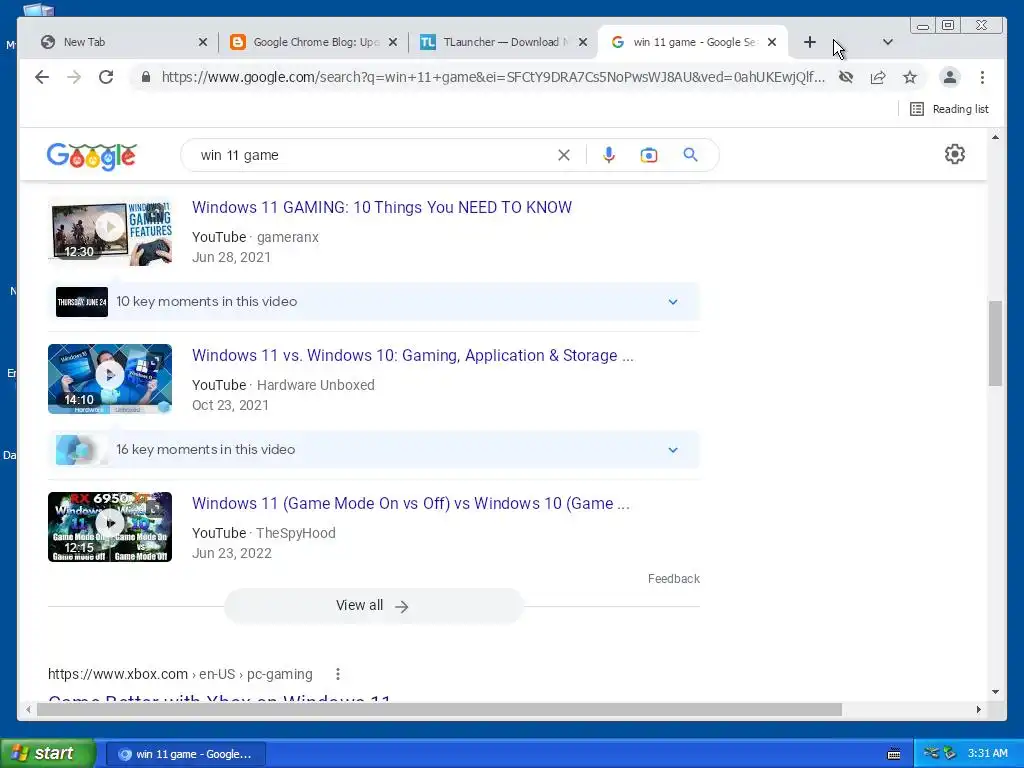
Task: Click the address bar URL
Action: [x=493, y=77]
